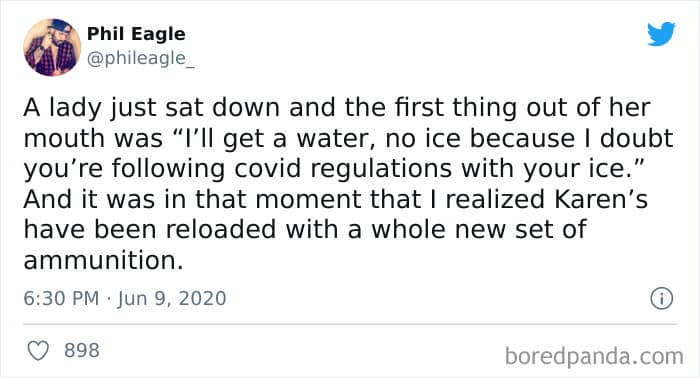Viewport: 700px width, 378px height.
Task: Click the word "moment" in the tweet
Action: pyautogui.click(x=308, y=199)
